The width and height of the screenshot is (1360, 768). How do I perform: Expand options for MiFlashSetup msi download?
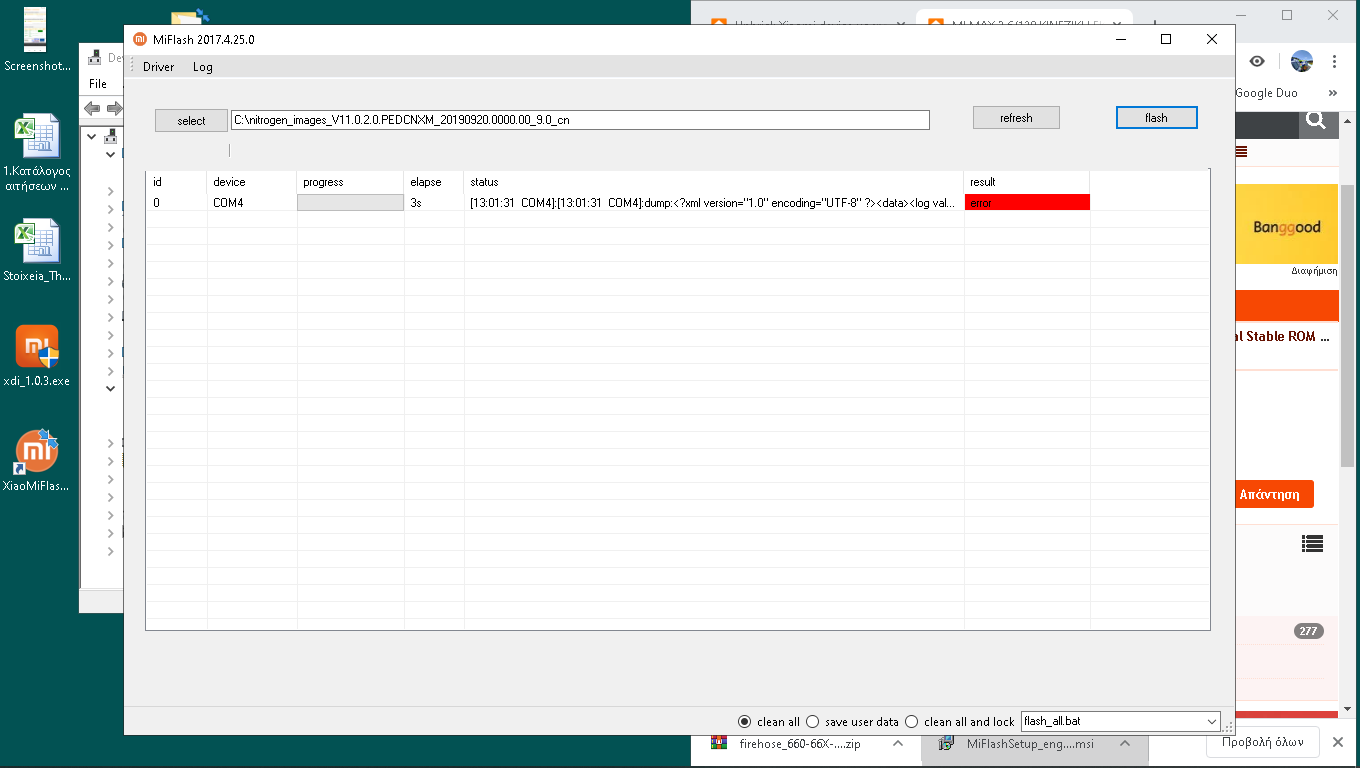tap(1125, 743)
